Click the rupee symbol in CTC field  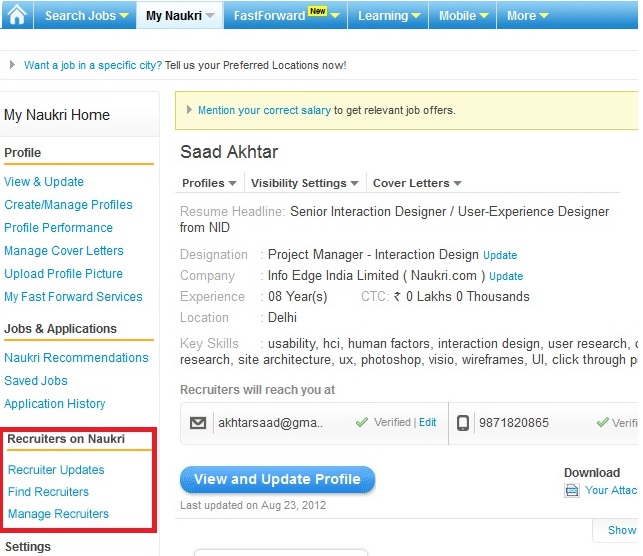[397, 296]
